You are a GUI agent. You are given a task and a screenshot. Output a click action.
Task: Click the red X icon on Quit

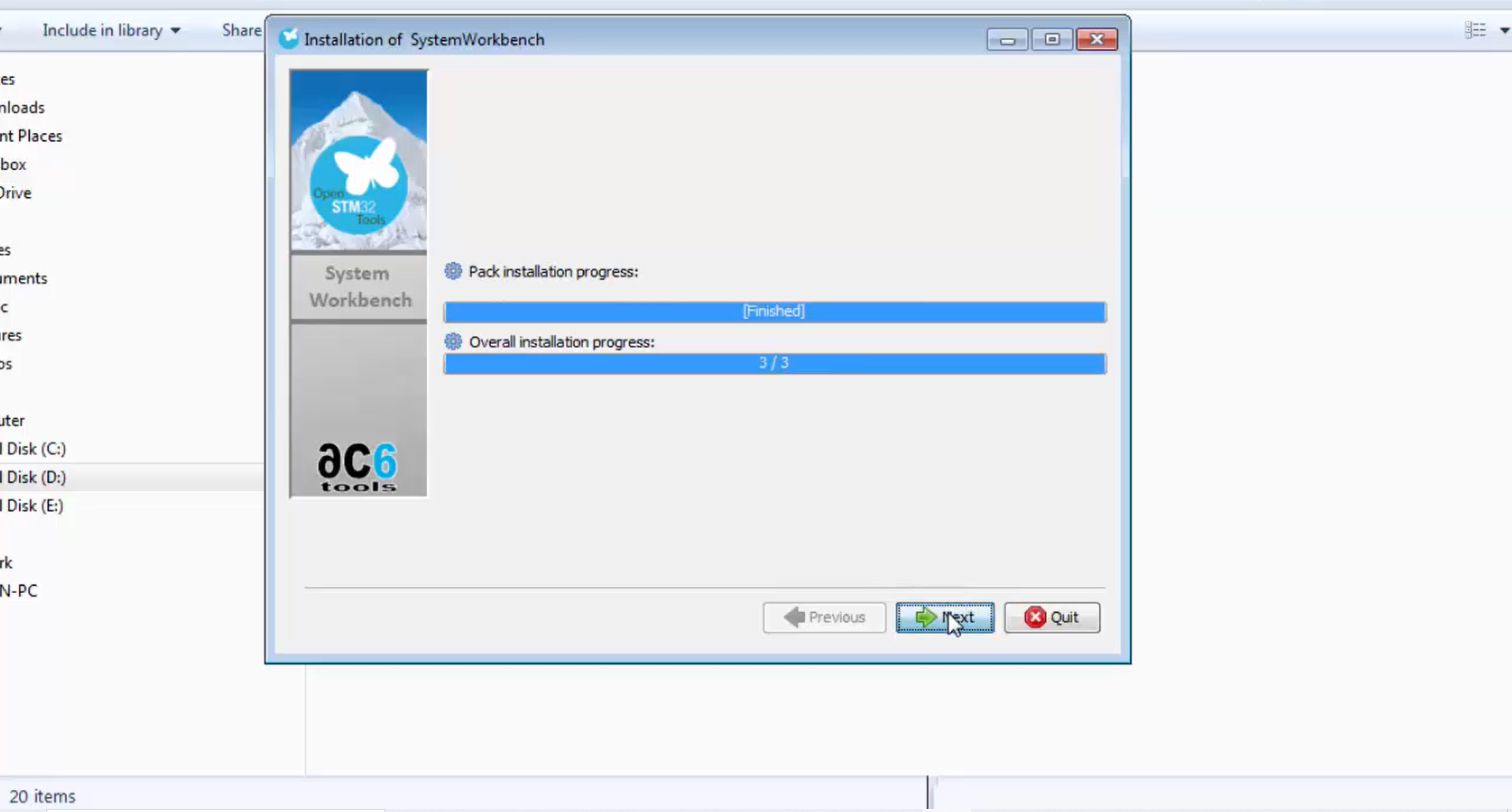1035,617
